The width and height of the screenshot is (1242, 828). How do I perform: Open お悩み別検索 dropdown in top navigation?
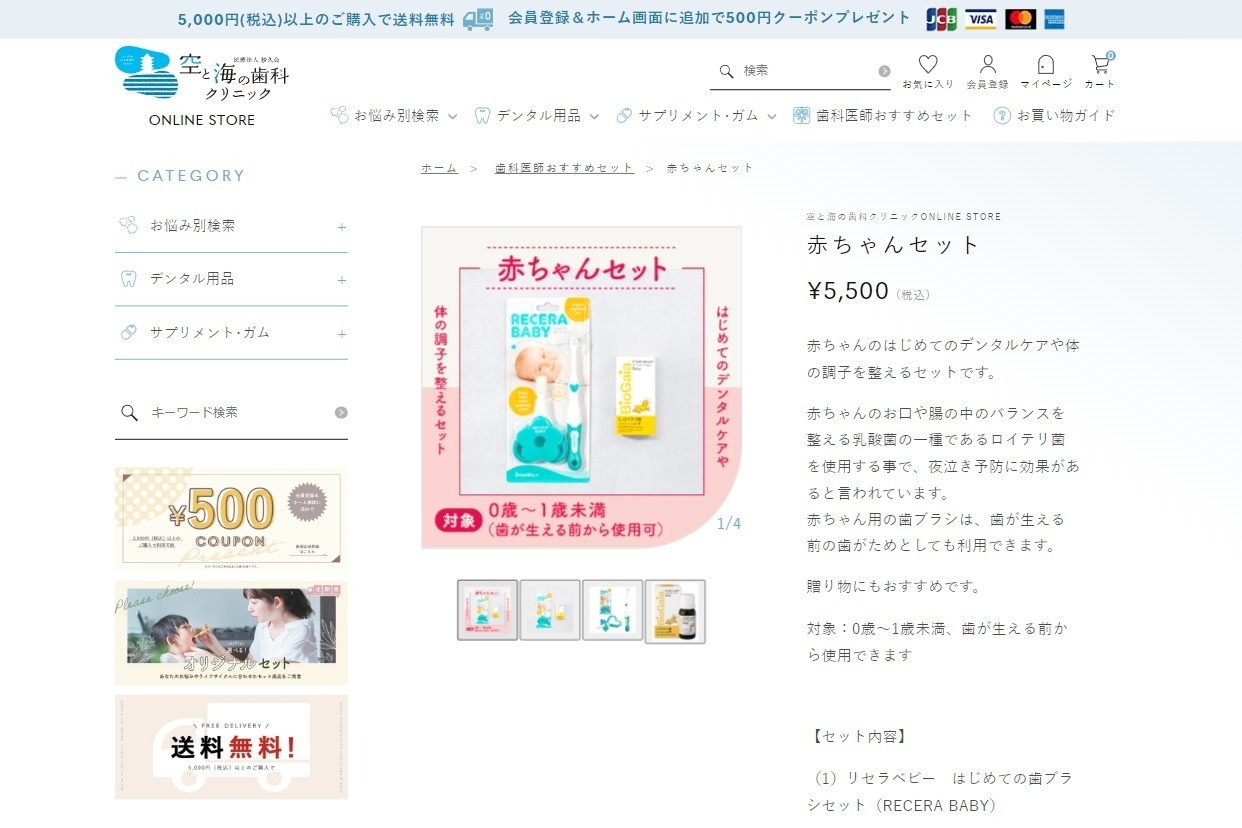point(394,116)
